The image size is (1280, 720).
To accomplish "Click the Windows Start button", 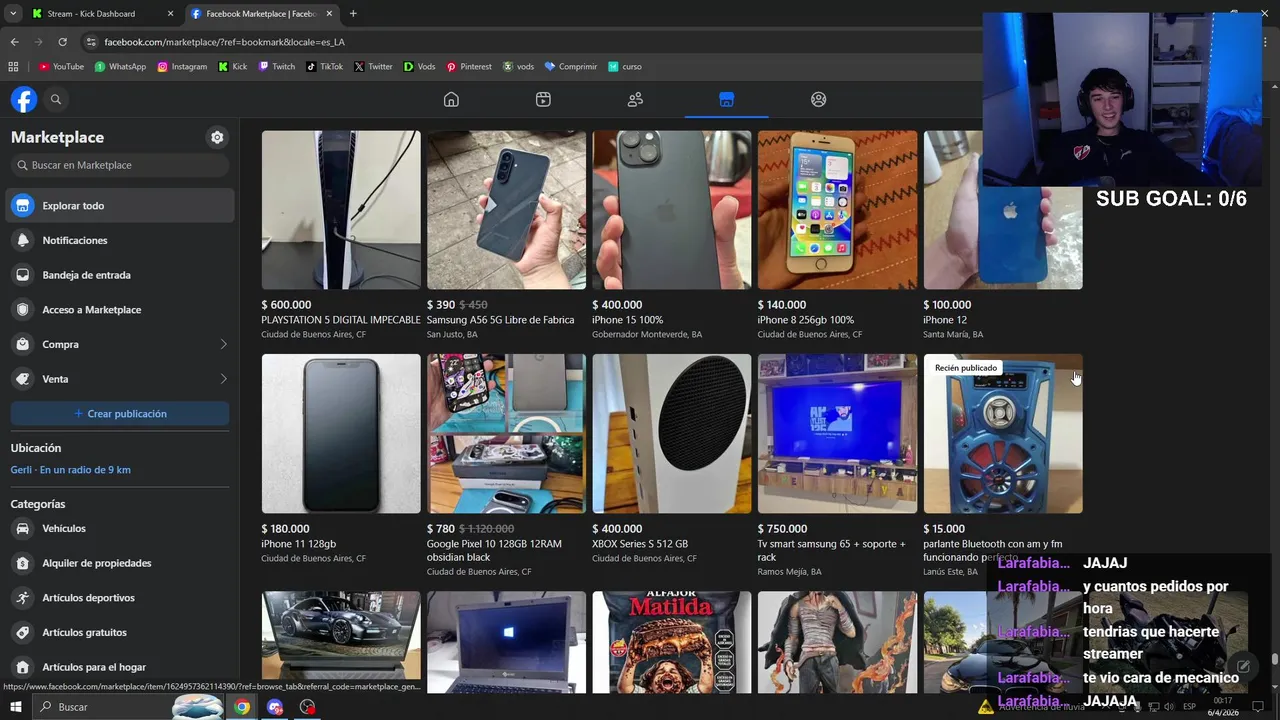I will [x=15, y=707].
